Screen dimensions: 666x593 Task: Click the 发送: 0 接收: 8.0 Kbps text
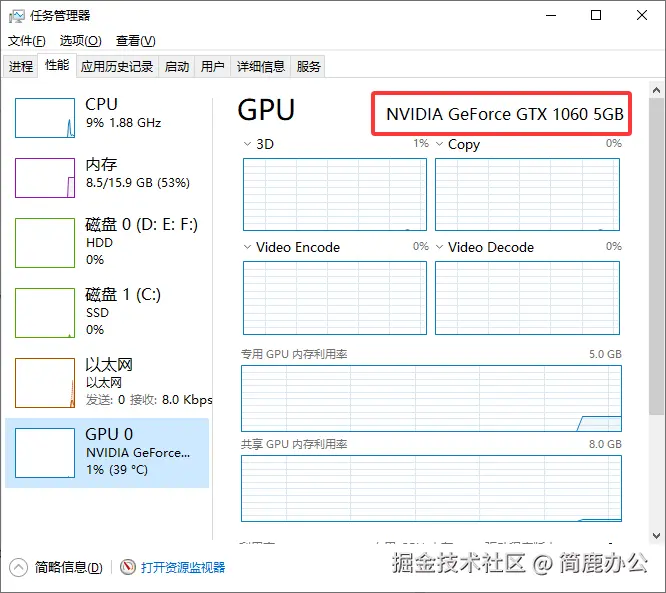pyautogui.click(x=149, y=400)
